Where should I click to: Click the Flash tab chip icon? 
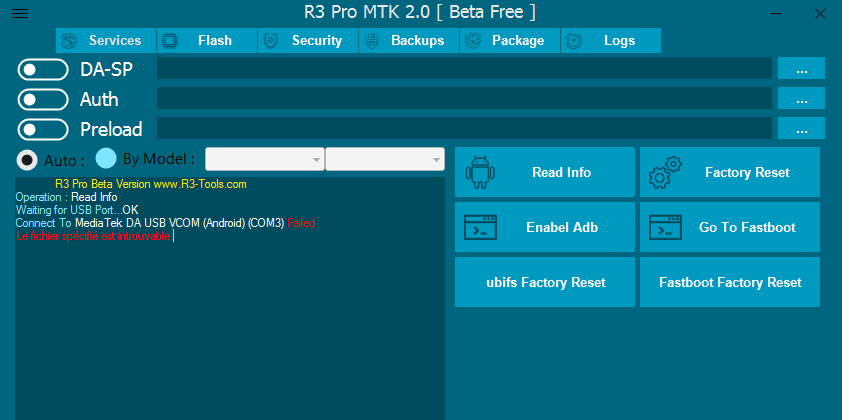tap(170, 41)
